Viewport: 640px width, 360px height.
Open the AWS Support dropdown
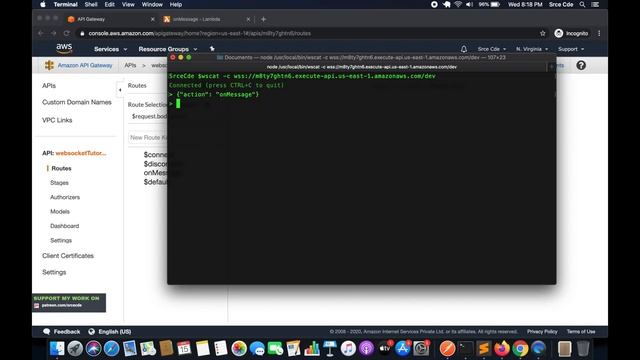coord(571,49)
